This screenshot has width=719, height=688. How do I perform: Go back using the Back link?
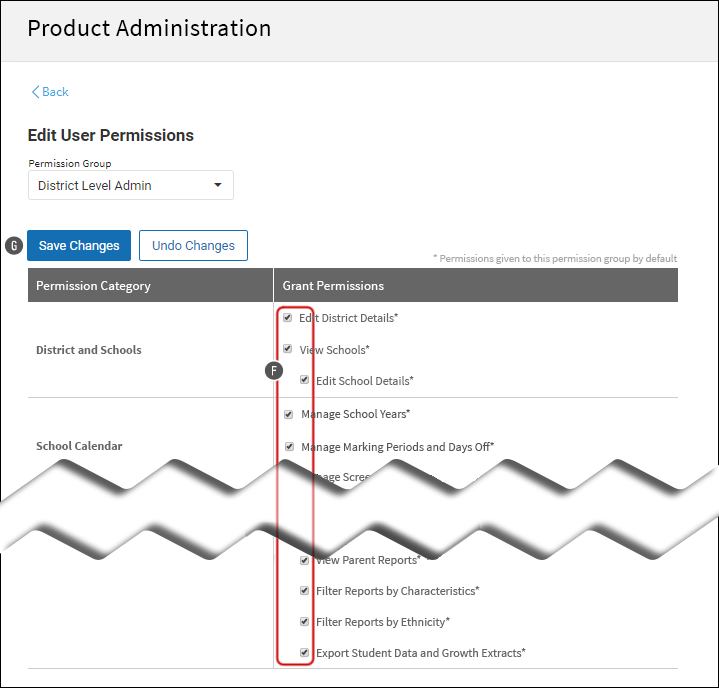click(50, 92)
